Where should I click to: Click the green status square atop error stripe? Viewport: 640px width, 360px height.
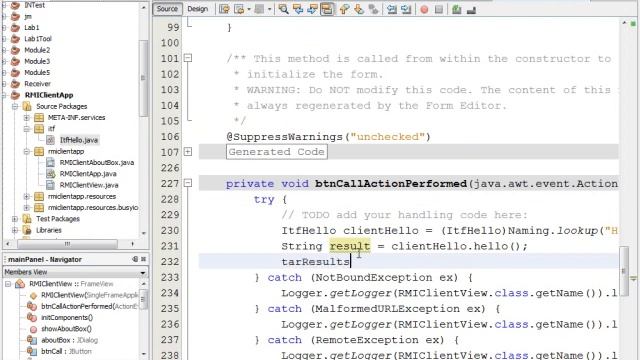pyautogui.click(x=633, y=24)
